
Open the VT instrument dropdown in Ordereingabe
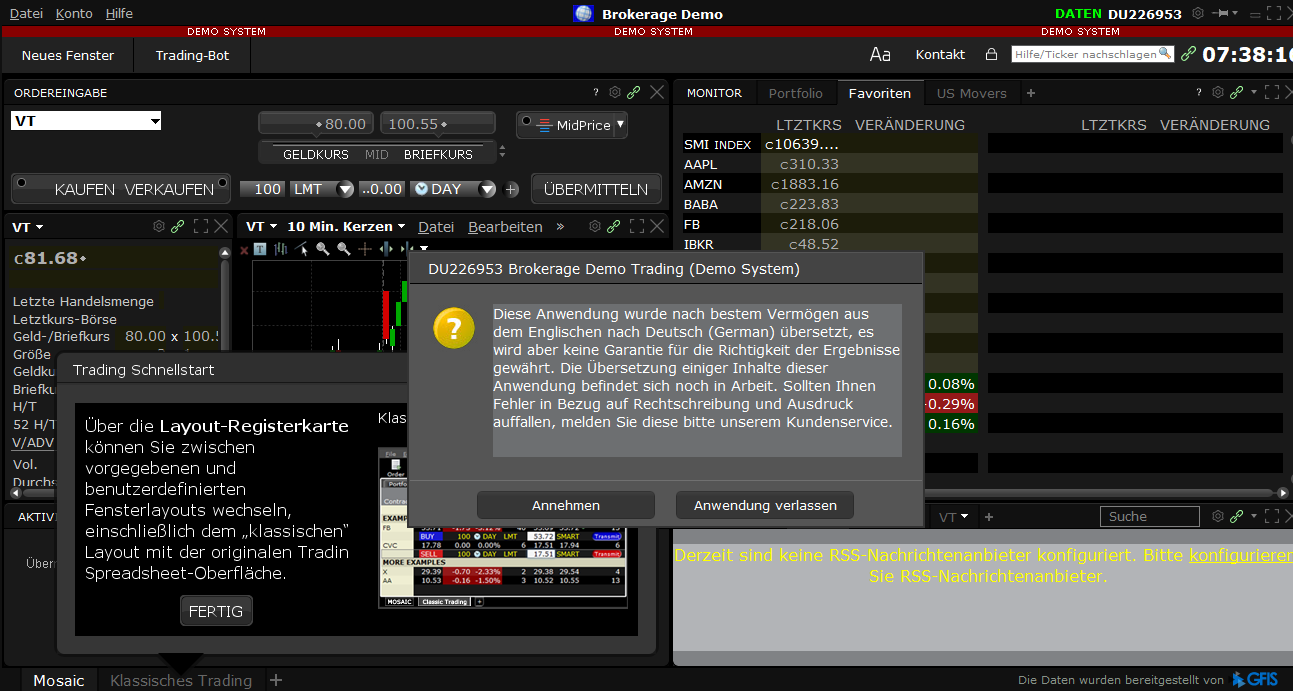click(155, 120)
